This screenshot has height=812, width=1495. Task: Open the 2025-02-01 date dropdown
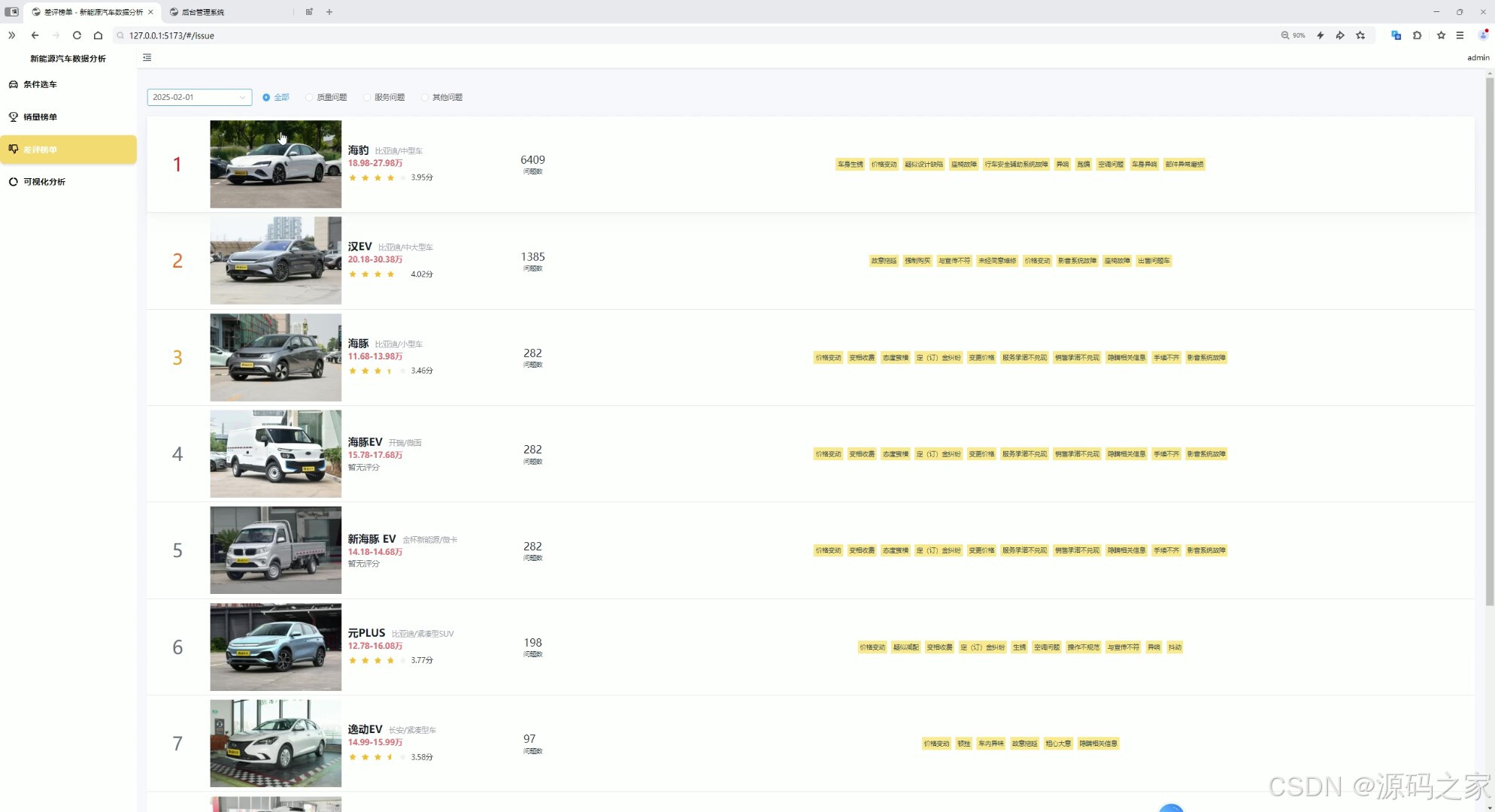click(x=199, y=98)
